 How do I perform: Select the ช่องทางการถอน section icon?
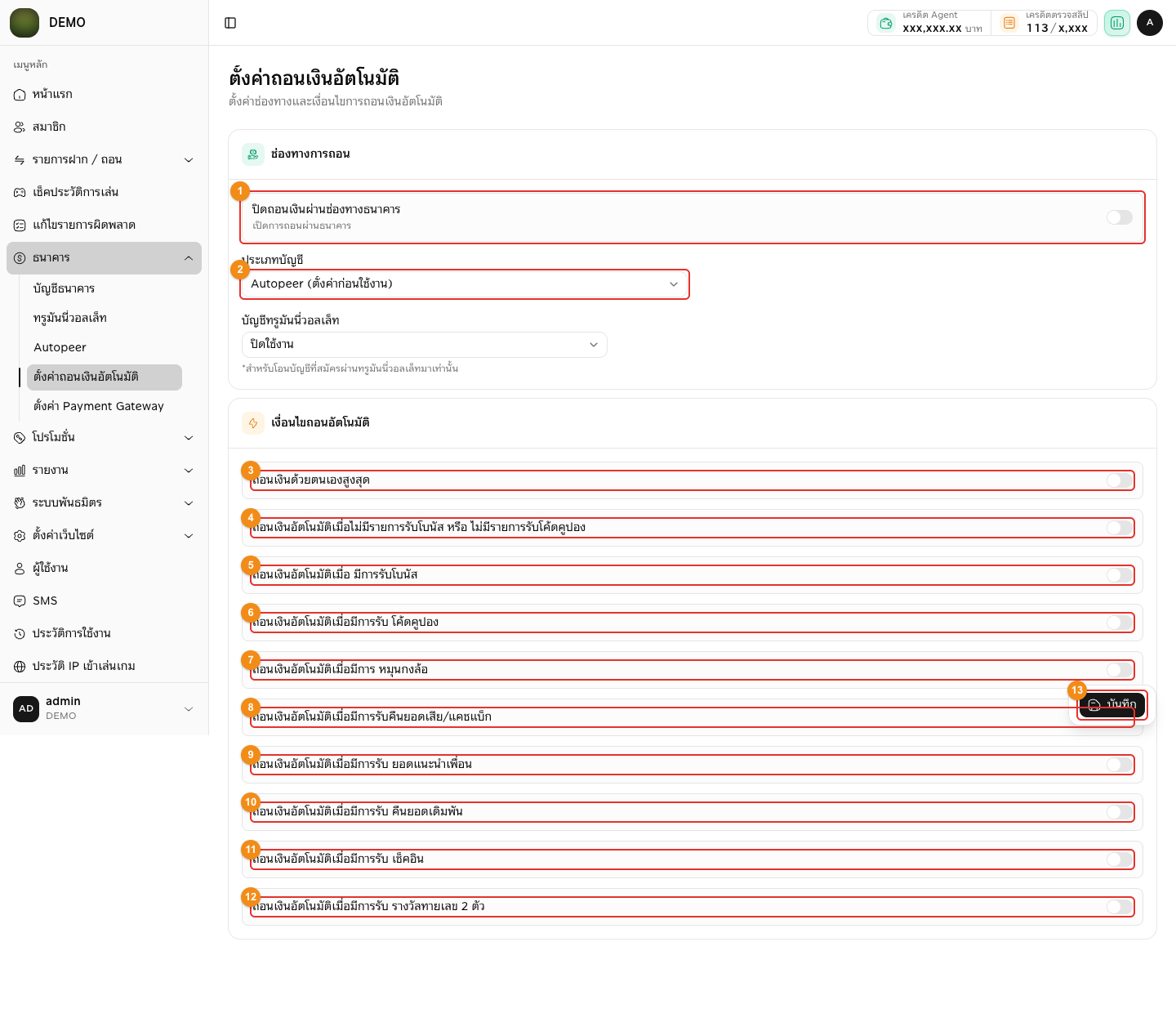[x=253, y=154]
